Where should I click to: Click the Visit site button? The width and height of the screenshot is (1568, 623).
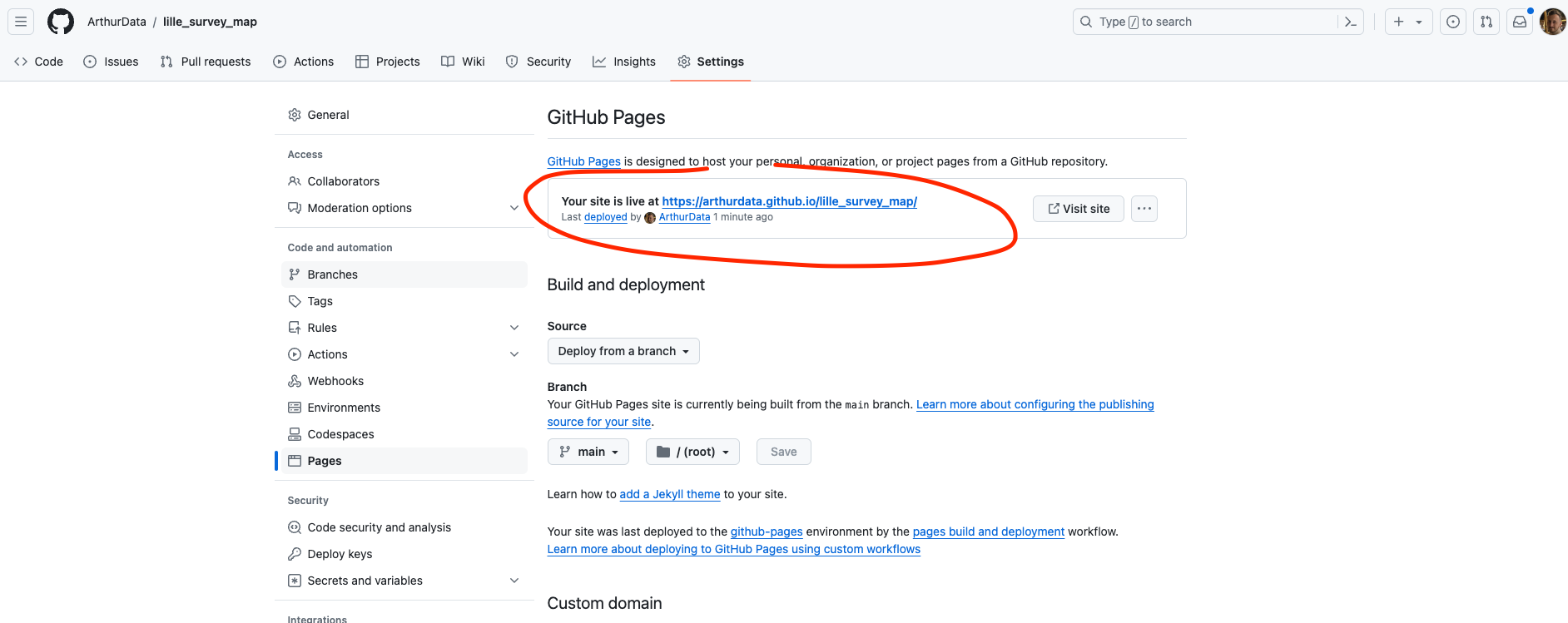point(1079,209)
